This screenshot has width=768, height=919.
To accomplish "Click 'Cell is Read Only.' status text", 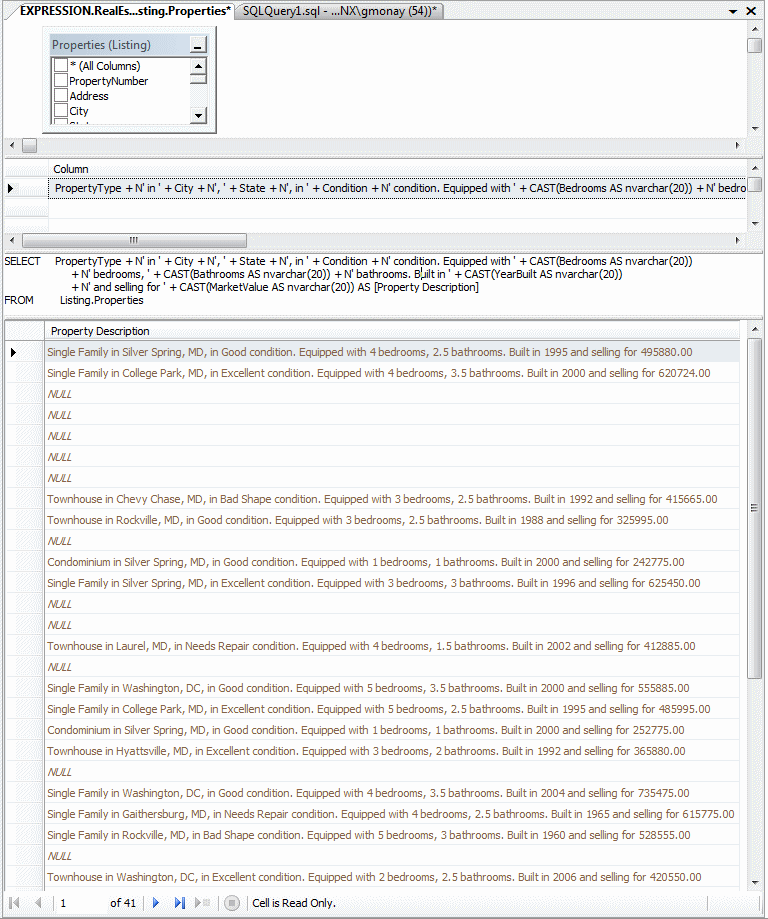I will (x=294, y=903).
